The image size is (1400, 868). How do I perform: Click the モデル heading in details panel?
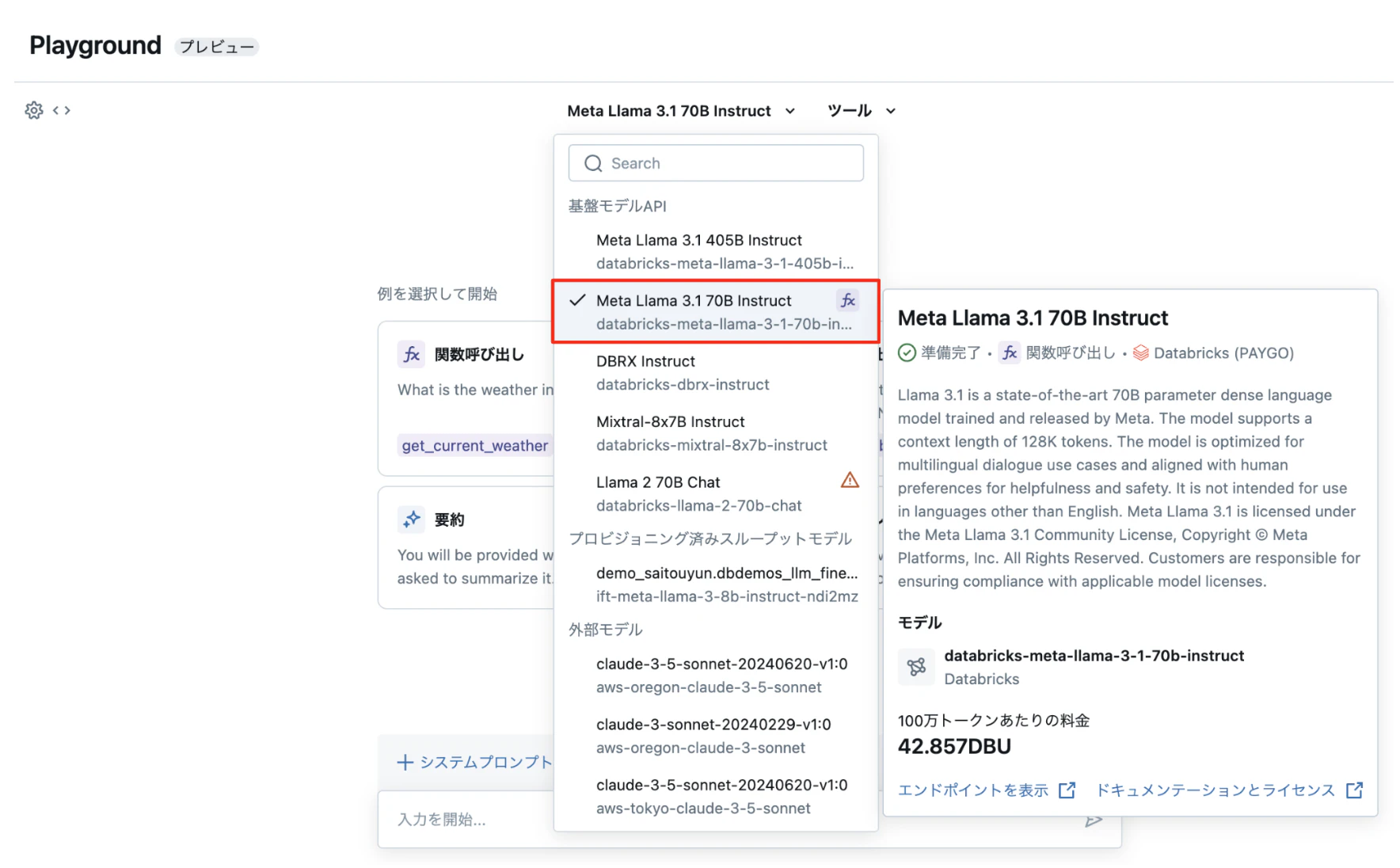tap(919, 622)
